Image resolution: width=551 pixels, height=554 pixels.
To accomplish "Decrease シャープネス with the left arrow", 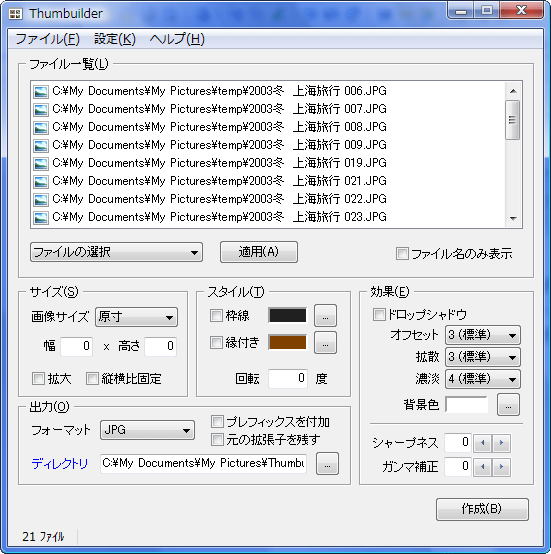I will click(482, 443).
